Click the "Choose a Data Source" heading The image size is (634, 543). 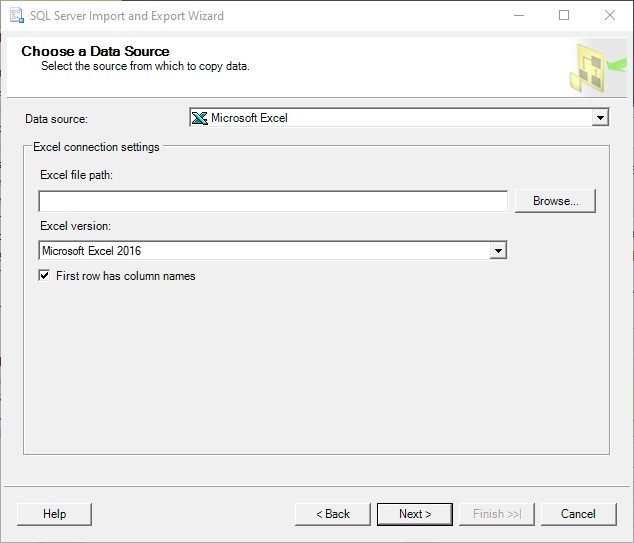95,51
